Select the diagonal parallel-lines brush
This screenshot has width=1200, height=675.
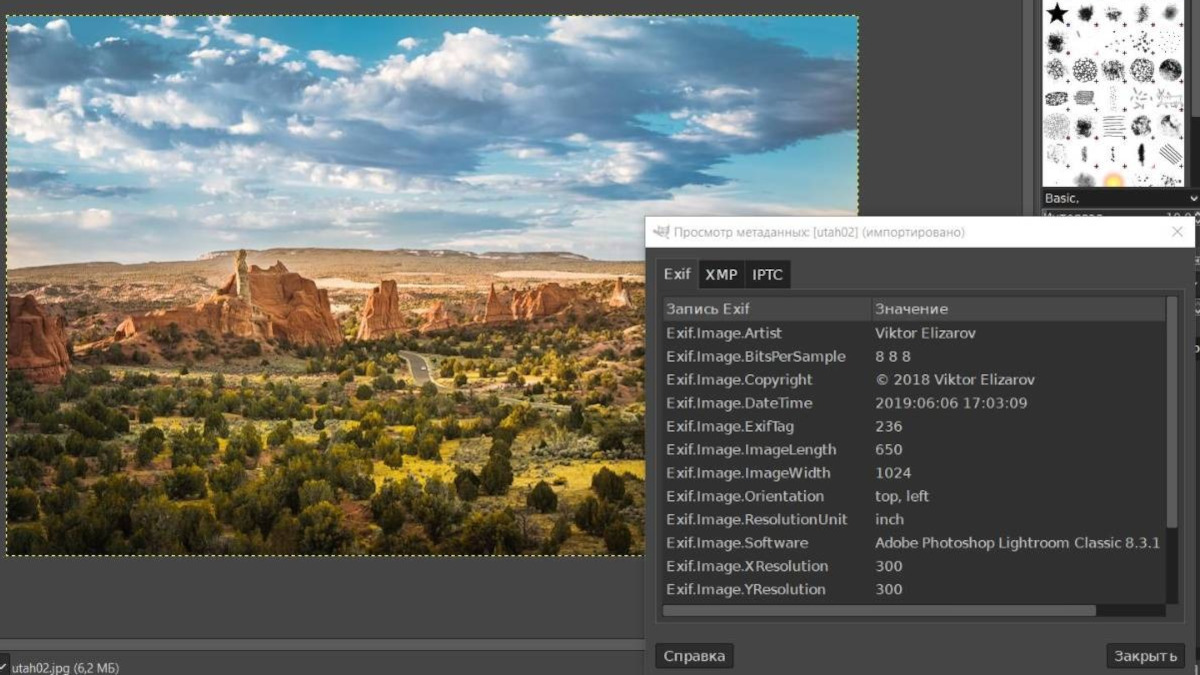1170,153
